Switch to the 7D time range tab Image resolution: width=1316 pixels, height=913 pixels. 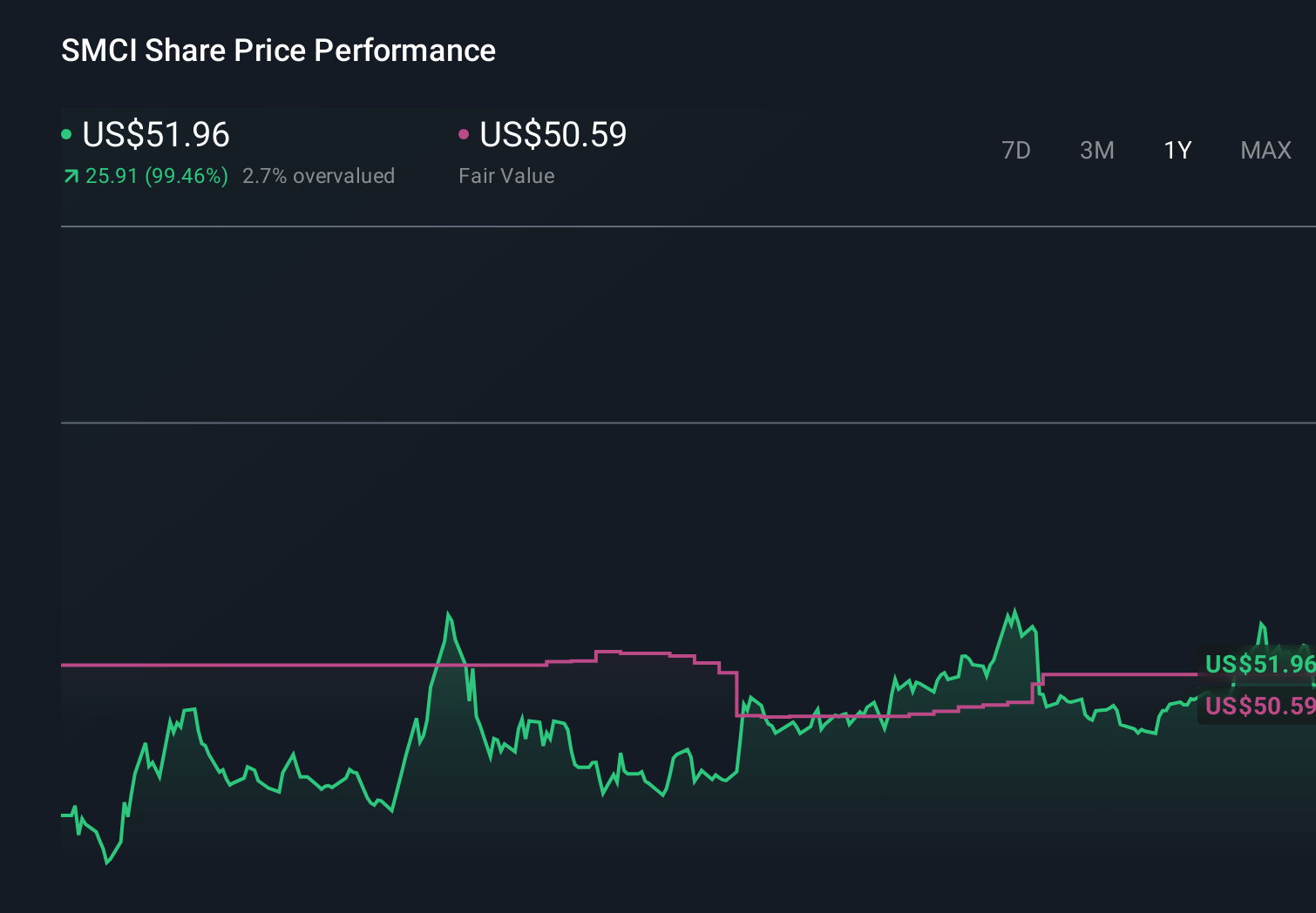click(x=1016, y=150)
